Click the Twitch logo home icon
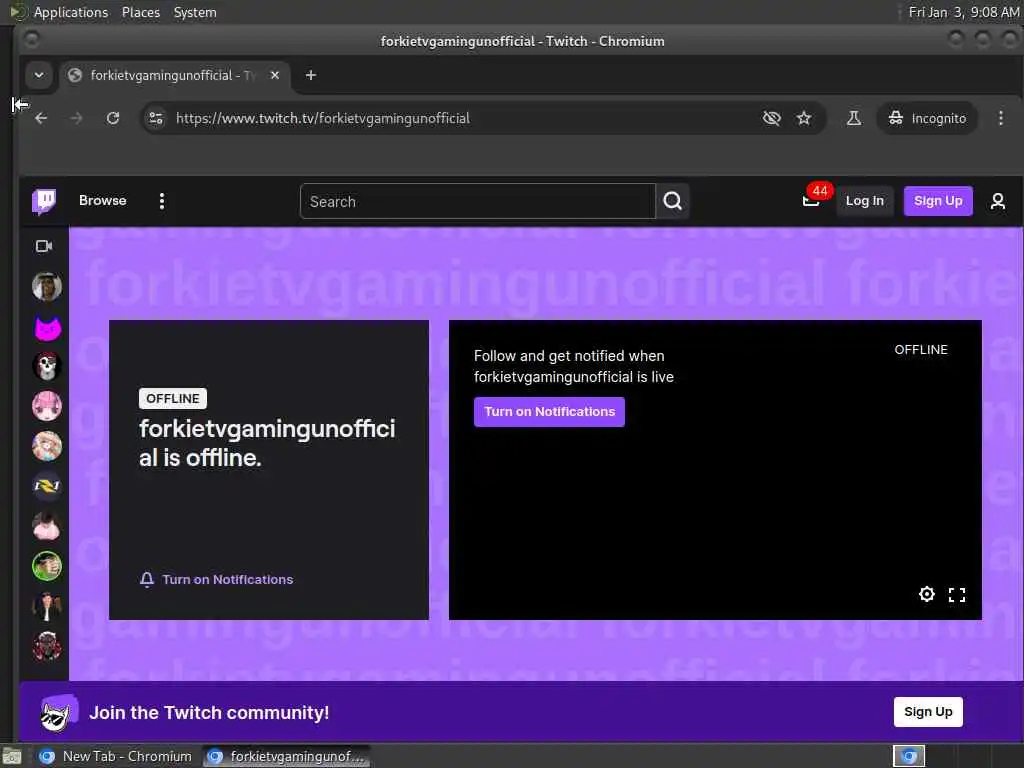Viewport: 1024px width, 768px height. (44, 201)
